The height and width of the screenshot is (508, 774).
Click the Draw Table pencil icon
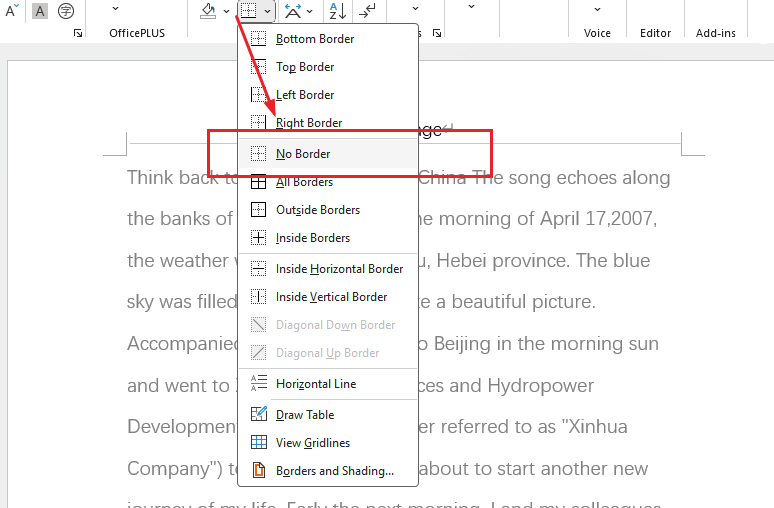(x=259, y=414)
